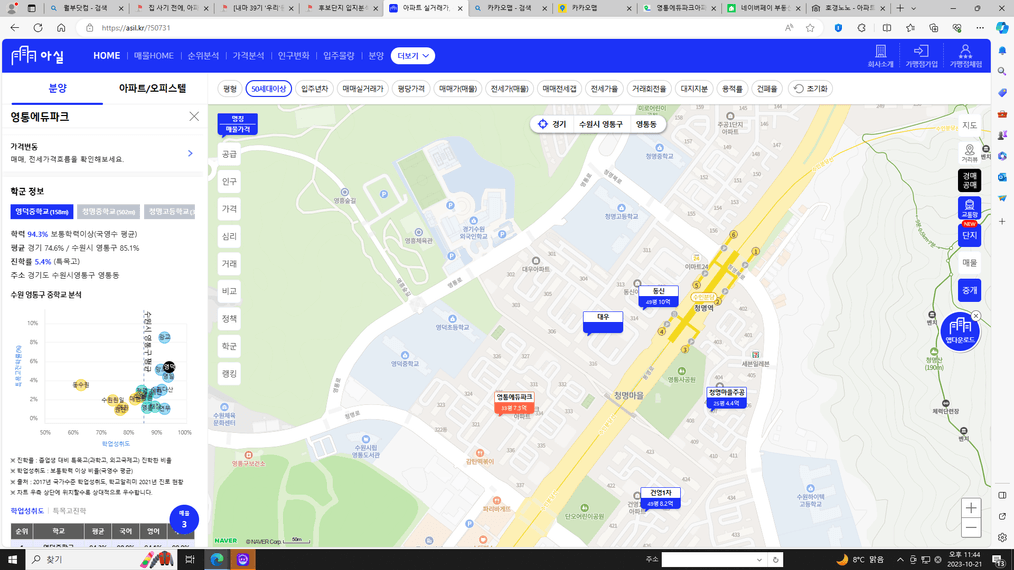Zoom in on the map
Screen dimensions: 1014x570
point(971,508)
